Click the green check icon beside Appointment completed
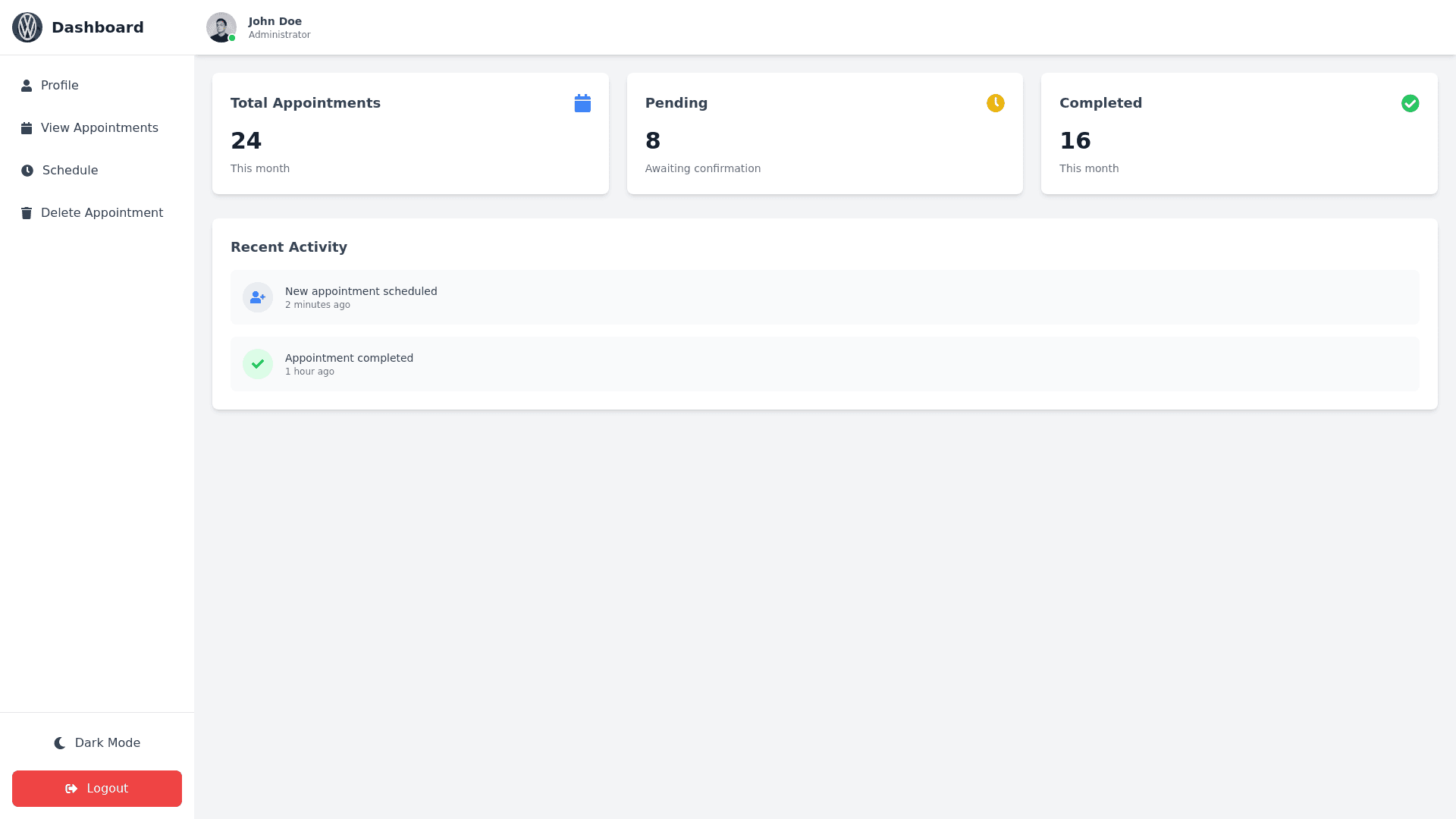 point(258,364)
